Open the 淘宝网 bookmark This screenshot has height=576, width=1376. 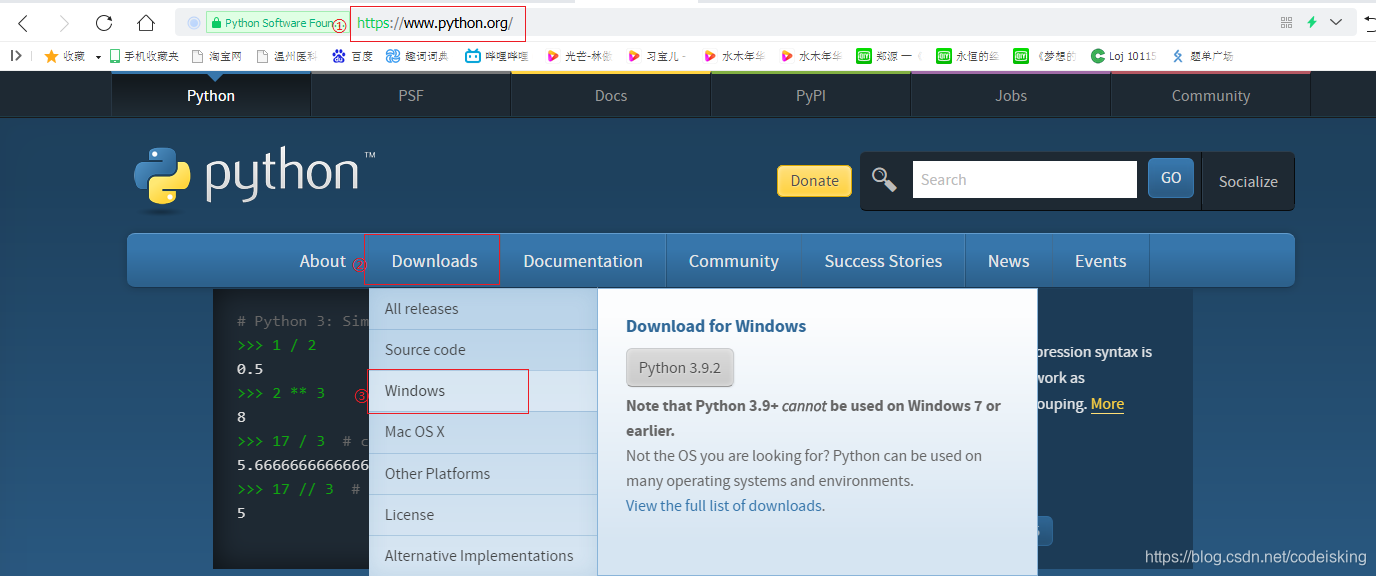[217, 56]
